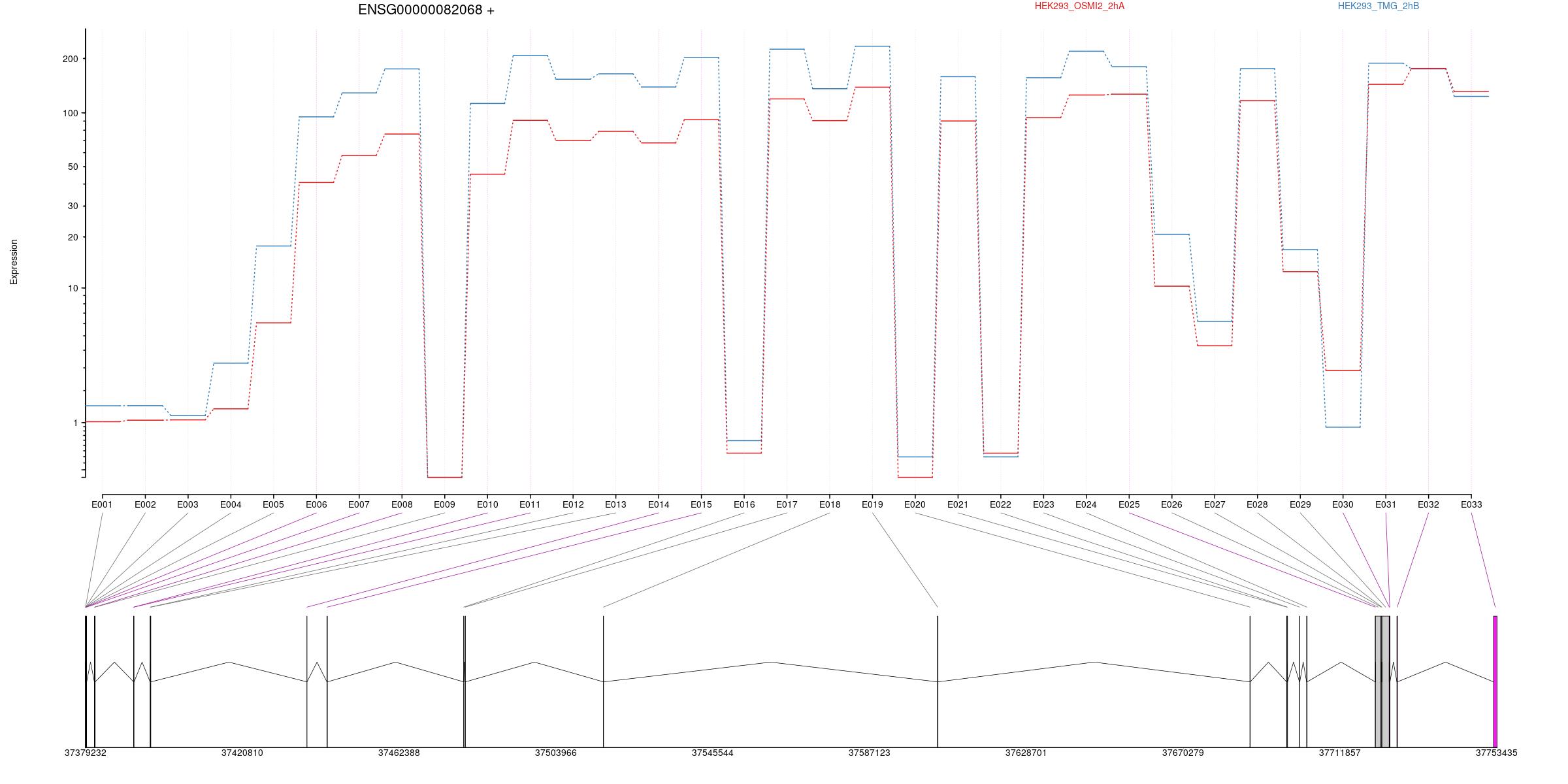Click the exon label E009
This screenshot has width=1568, height=784.
444,504
